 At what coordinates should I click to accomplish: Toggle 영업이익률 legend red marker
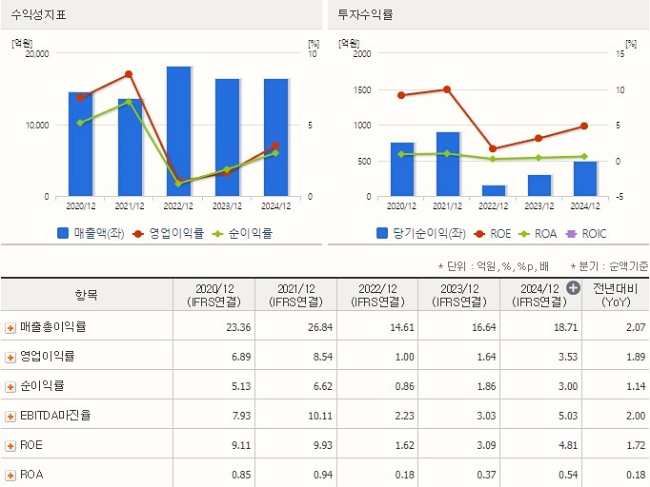(x=138, y=234)
